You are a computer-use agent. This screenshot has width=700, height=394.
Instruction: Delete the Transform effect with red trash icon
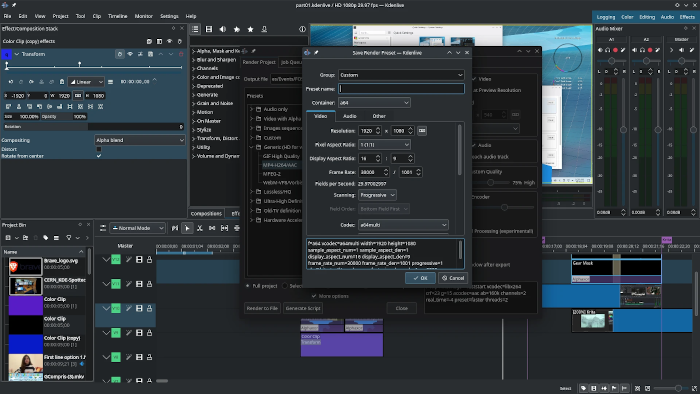(181, 54)
